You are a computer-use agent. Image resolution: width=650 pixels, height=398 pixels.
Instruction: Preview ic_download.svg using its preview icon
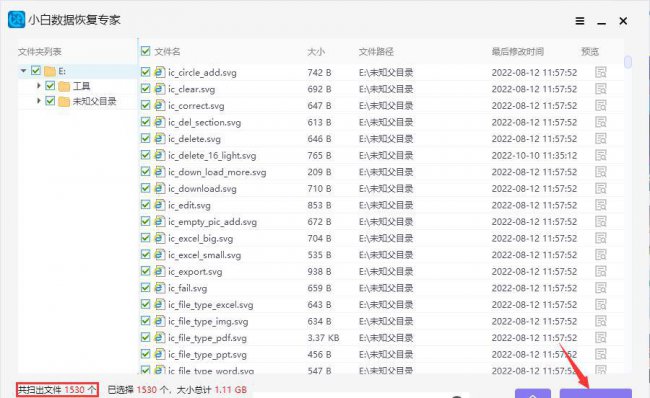point(601,188)
